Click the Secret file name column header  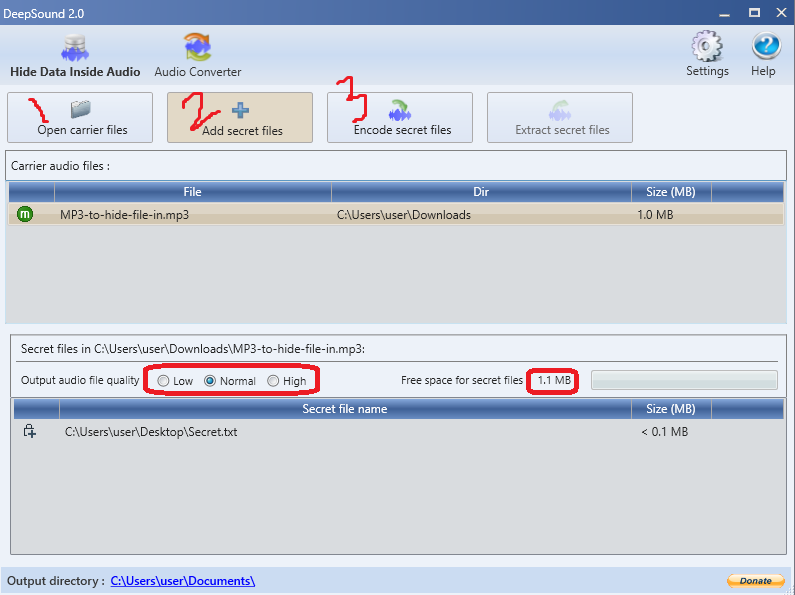click(x=345, y=409)
